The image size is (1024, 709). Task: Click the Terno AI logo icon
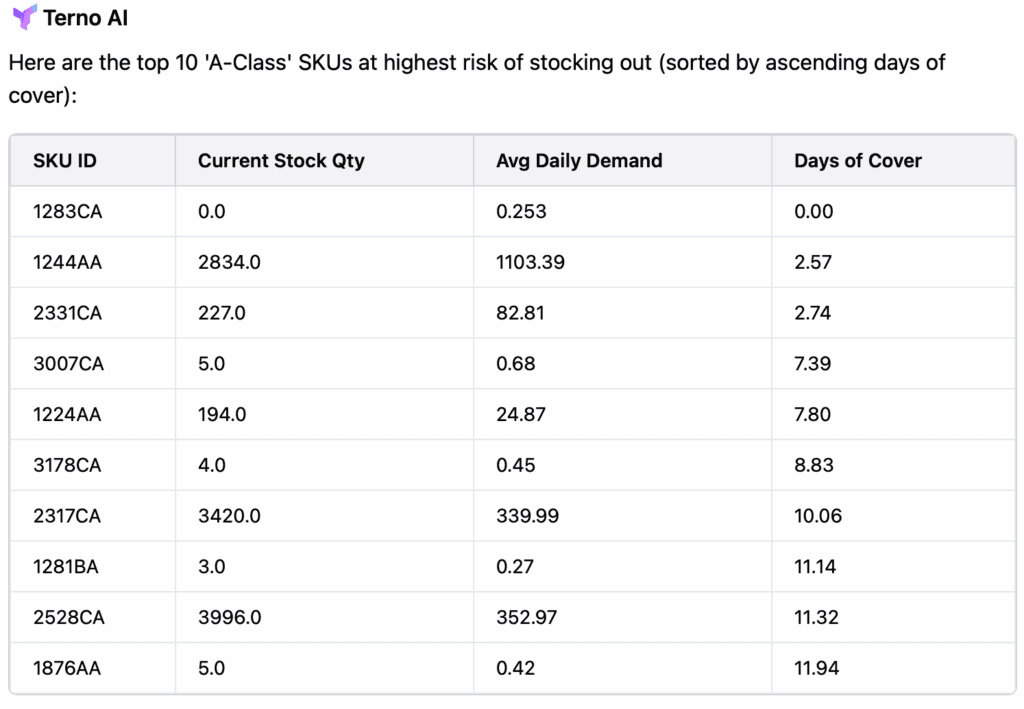24,18
